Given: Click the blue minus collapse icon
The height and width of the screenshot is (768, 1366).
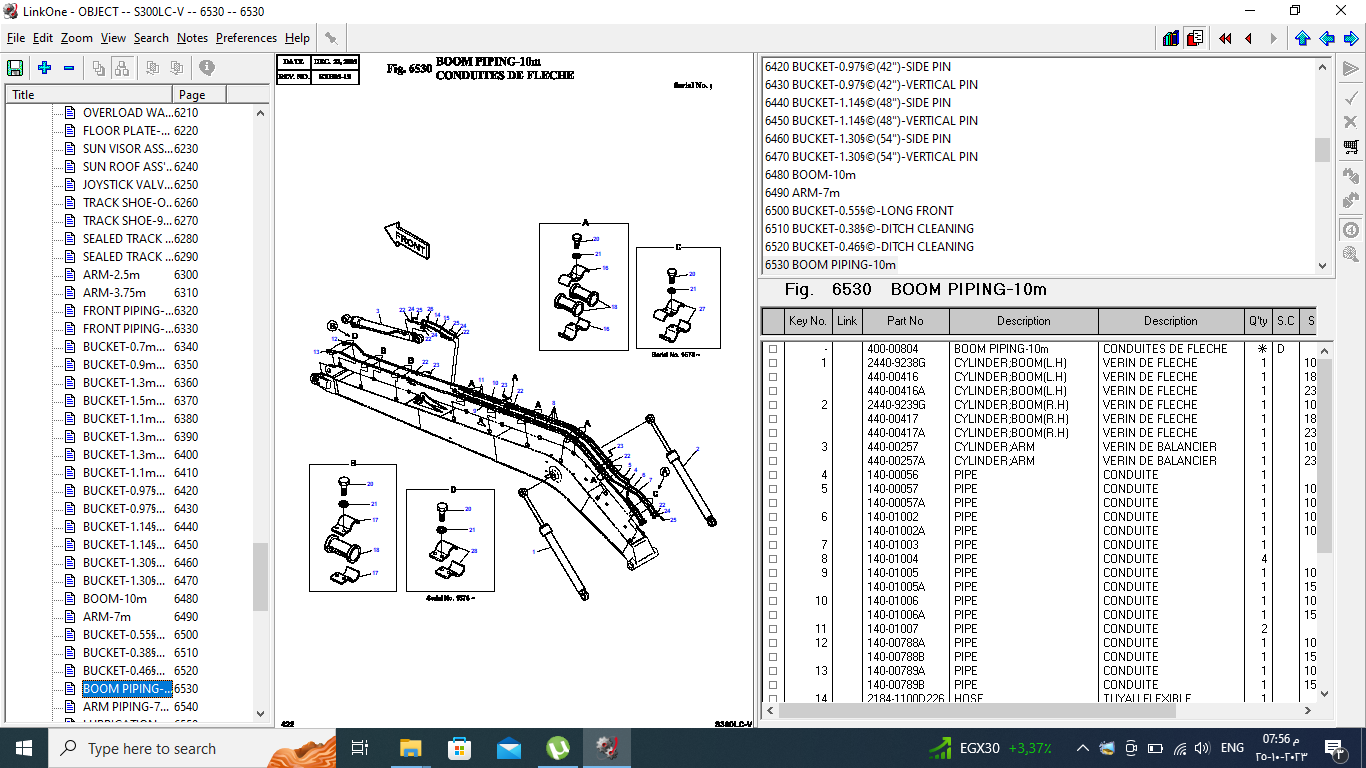Looking at the screenshot, I should (x=69, y=68).
